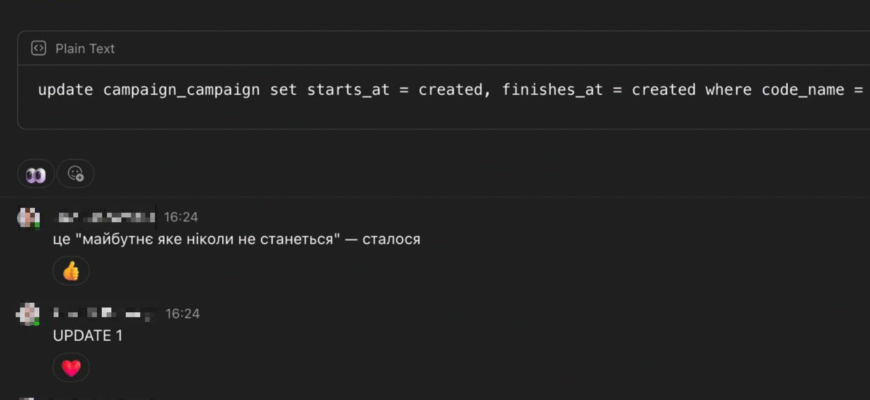
Task: Click the green status dot on the UPDATE 1 avatar
Action: (37, 322)
